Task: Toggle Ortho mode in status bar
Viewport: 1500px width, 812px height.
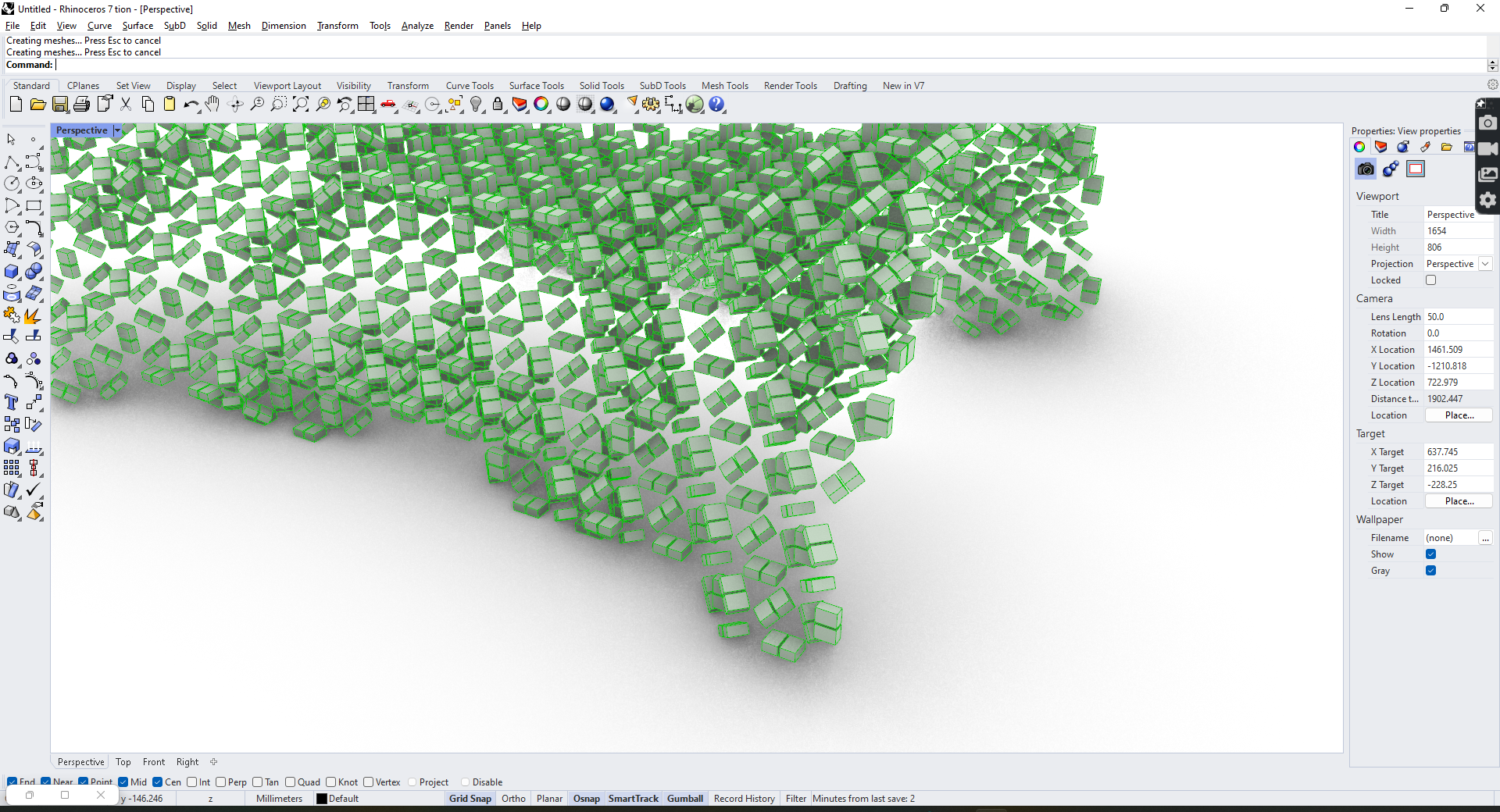Action: (x=513, y=799)
